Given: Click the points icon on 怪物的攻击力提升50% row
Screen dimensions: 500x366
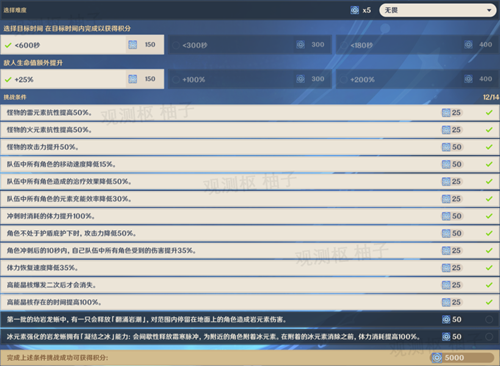Looking at the screenshot, I should tap(446, 147).
